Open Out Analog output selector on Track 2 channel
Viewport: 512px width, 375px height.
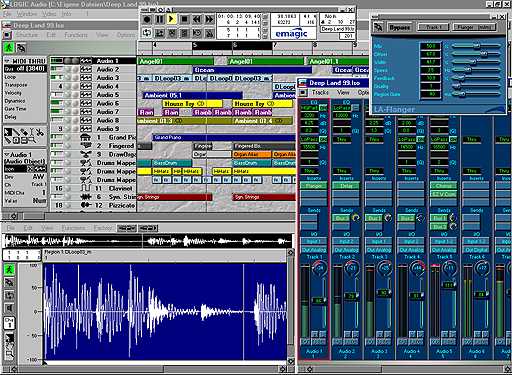[346, 250]
